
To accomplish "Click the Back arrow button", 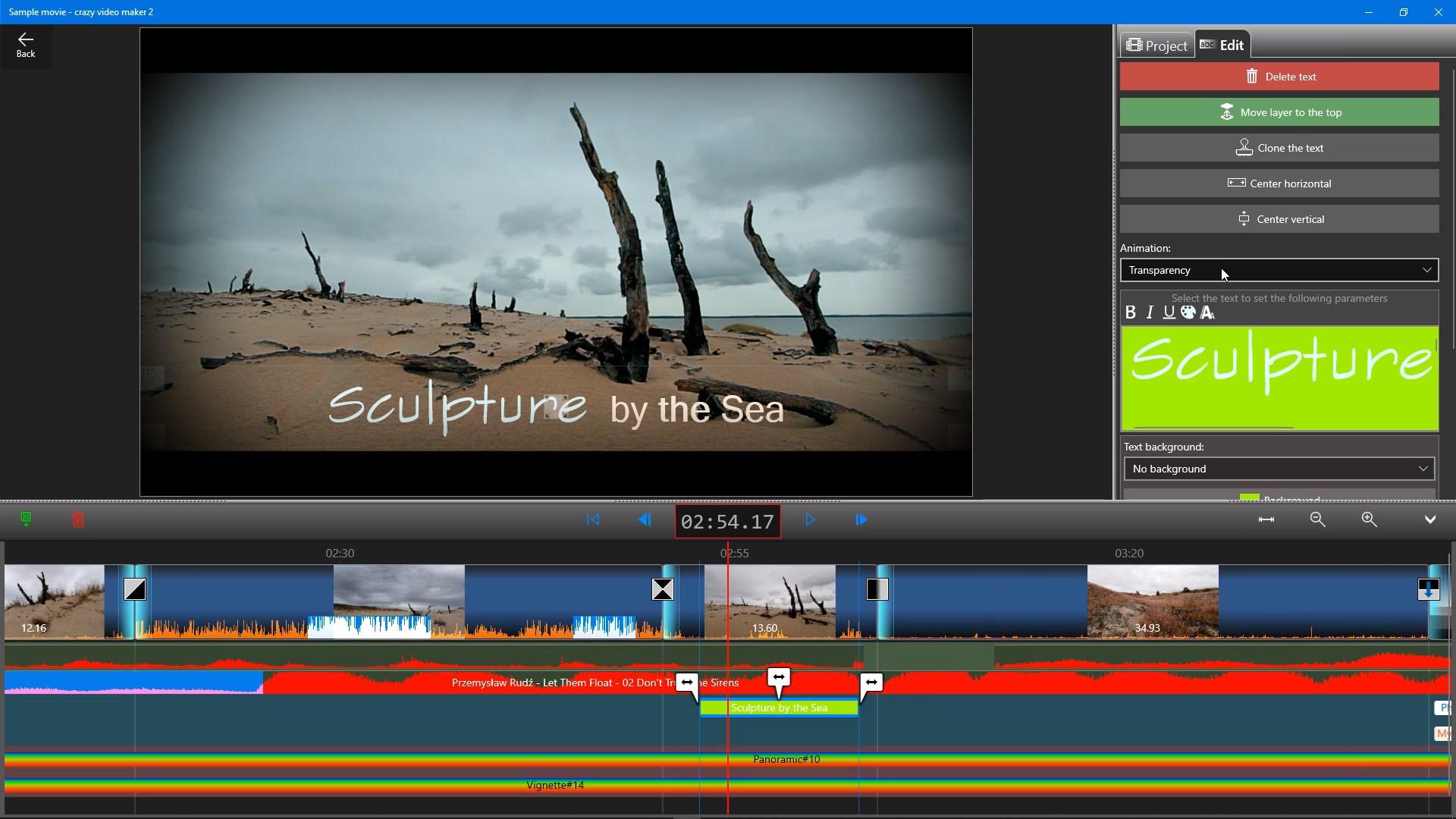I will point(26,45).
